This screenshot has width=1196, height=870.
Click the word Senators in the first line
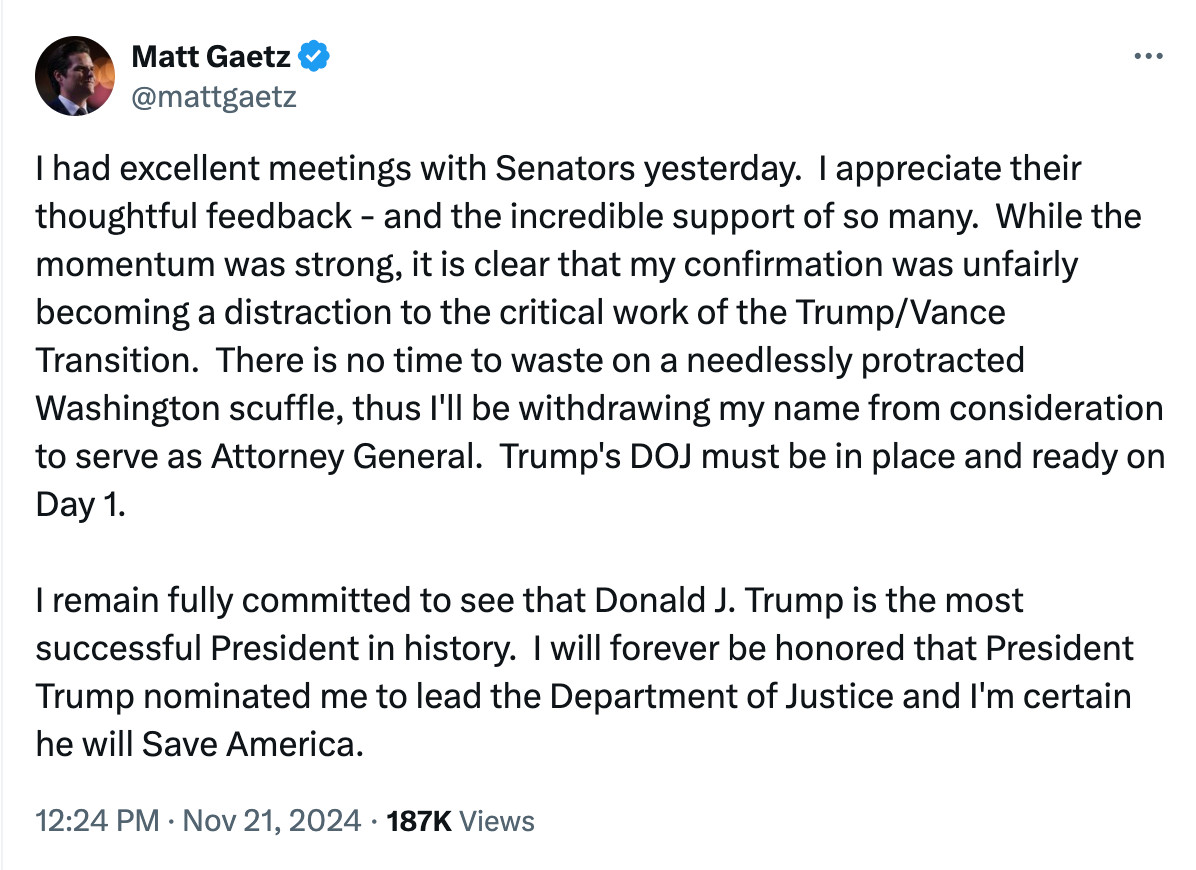(564, 169)
